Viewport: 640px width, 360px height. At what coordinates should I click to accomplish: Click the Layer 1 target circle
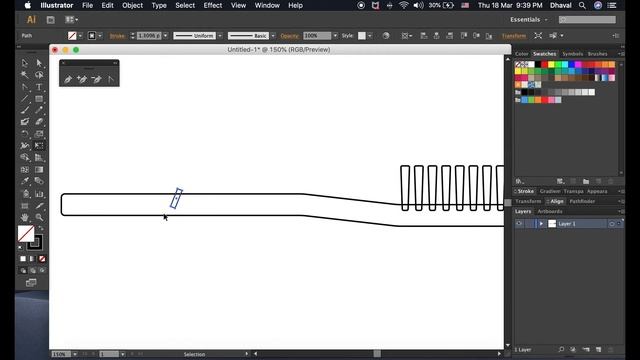tap(611, 224)
